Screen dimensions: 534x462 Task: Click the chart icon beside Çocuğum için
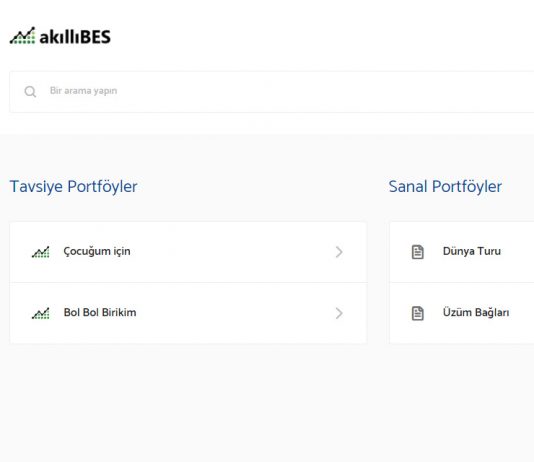[41, 252]
